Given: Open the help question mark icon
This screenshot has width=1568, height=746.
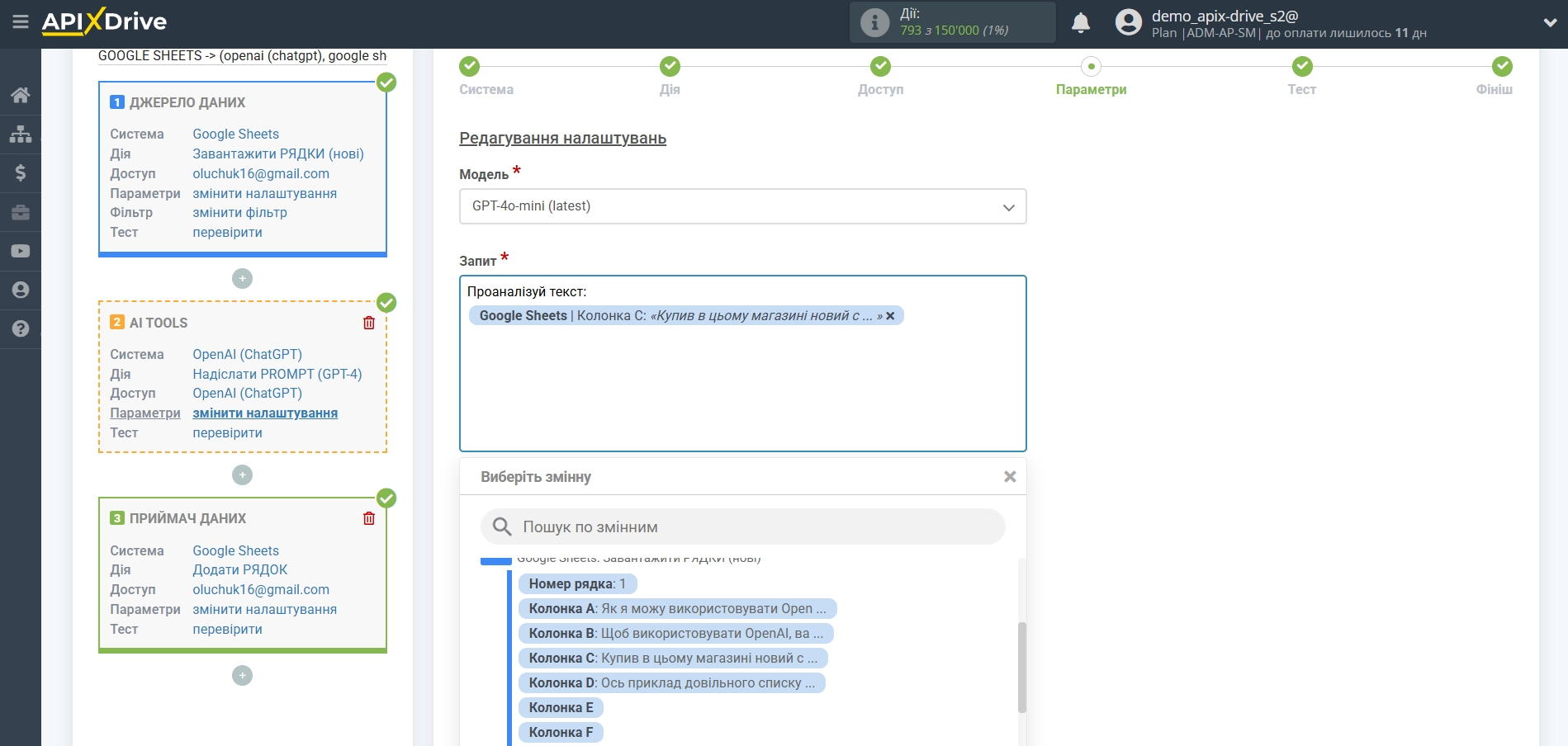Looking at the screenshot, I should (x=21, y=328).
